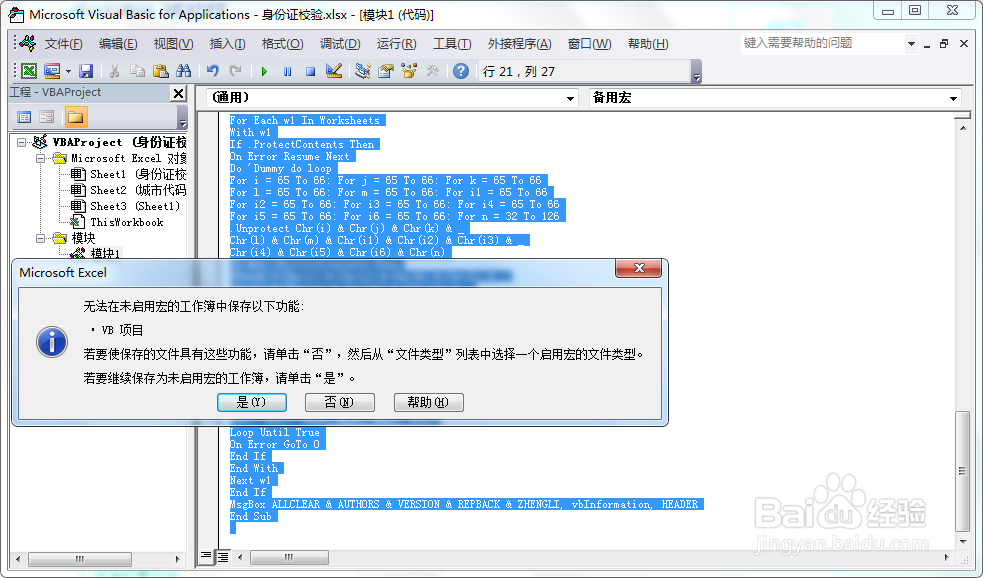983x578 pixels.
Task: Open the 编辑(E) menu
Action: (x=118, y=44)
